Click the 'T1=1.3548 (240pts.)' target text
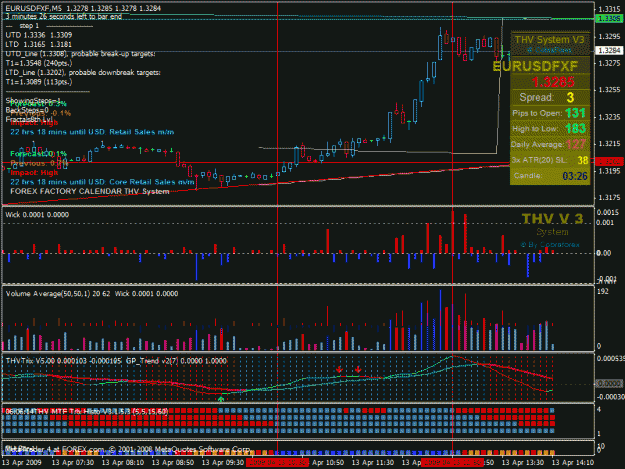Viewport: 625px width, 469px height. [x=39, y=63]
